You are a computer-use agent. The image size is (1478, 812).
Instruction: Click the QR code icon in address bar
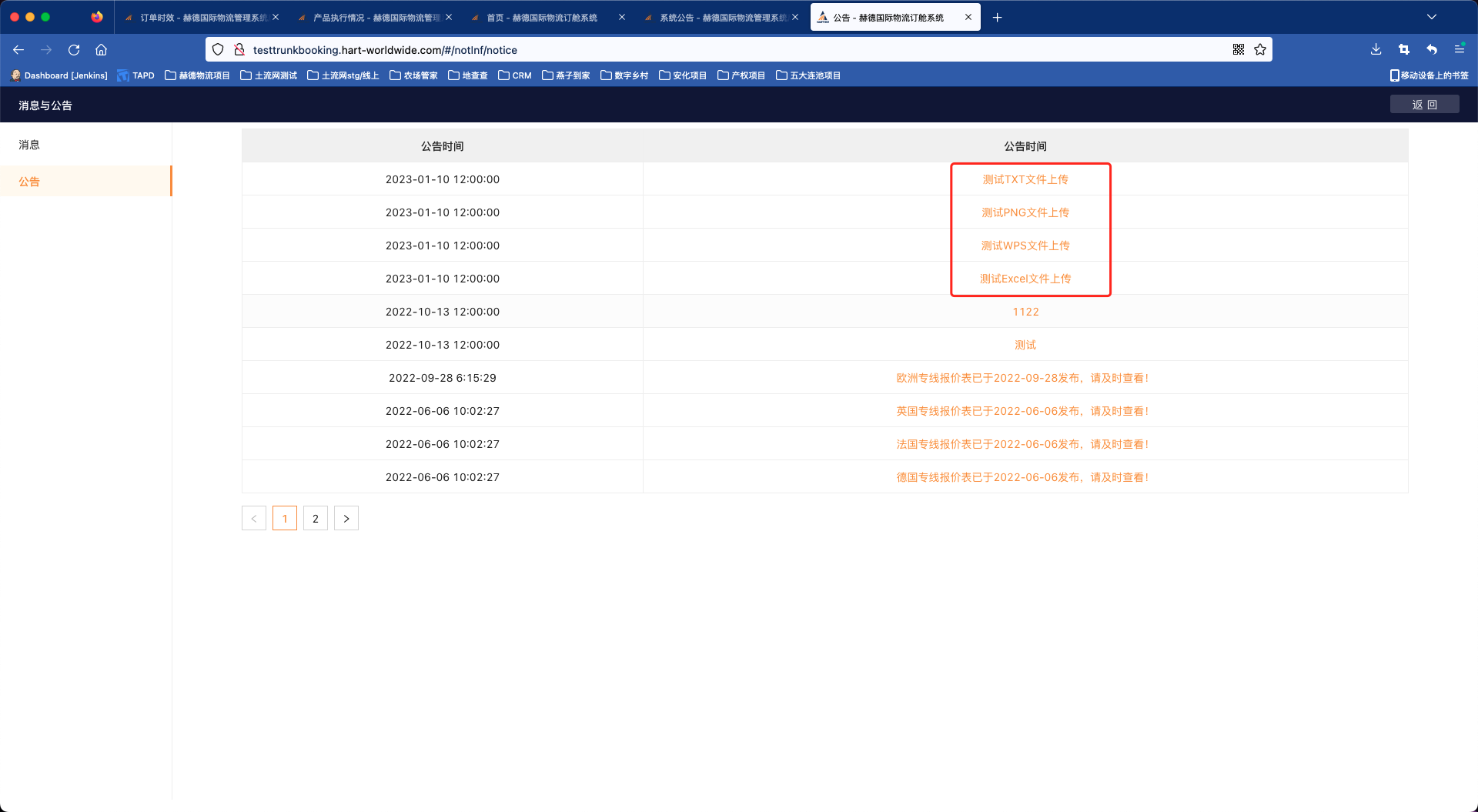pyautogui.click(x=1238, y=50)
